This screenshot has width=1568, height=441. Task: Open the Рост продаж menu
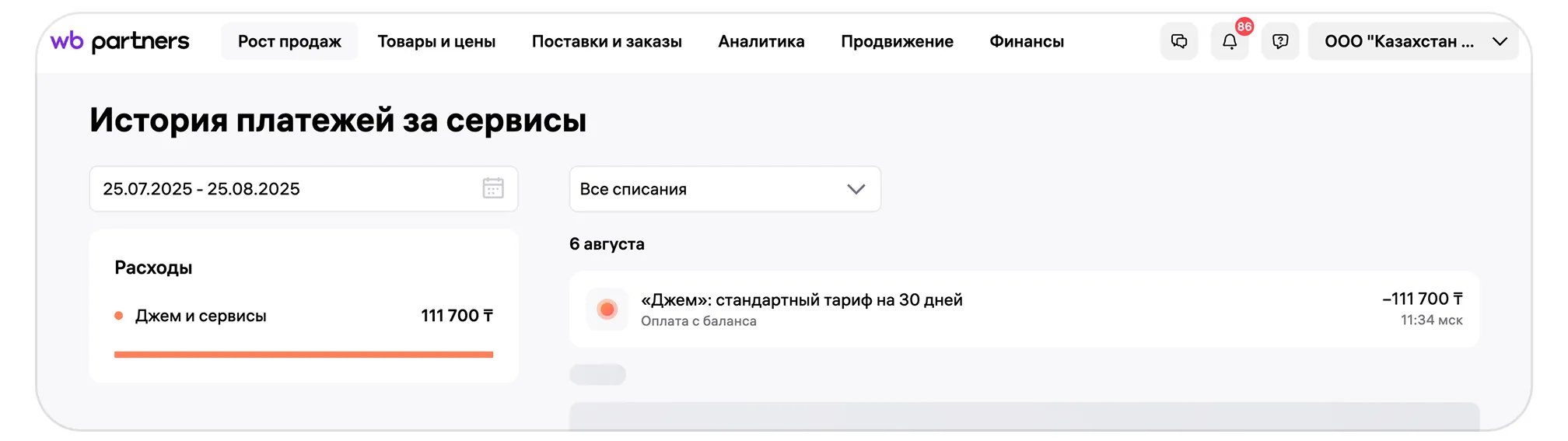289,41
